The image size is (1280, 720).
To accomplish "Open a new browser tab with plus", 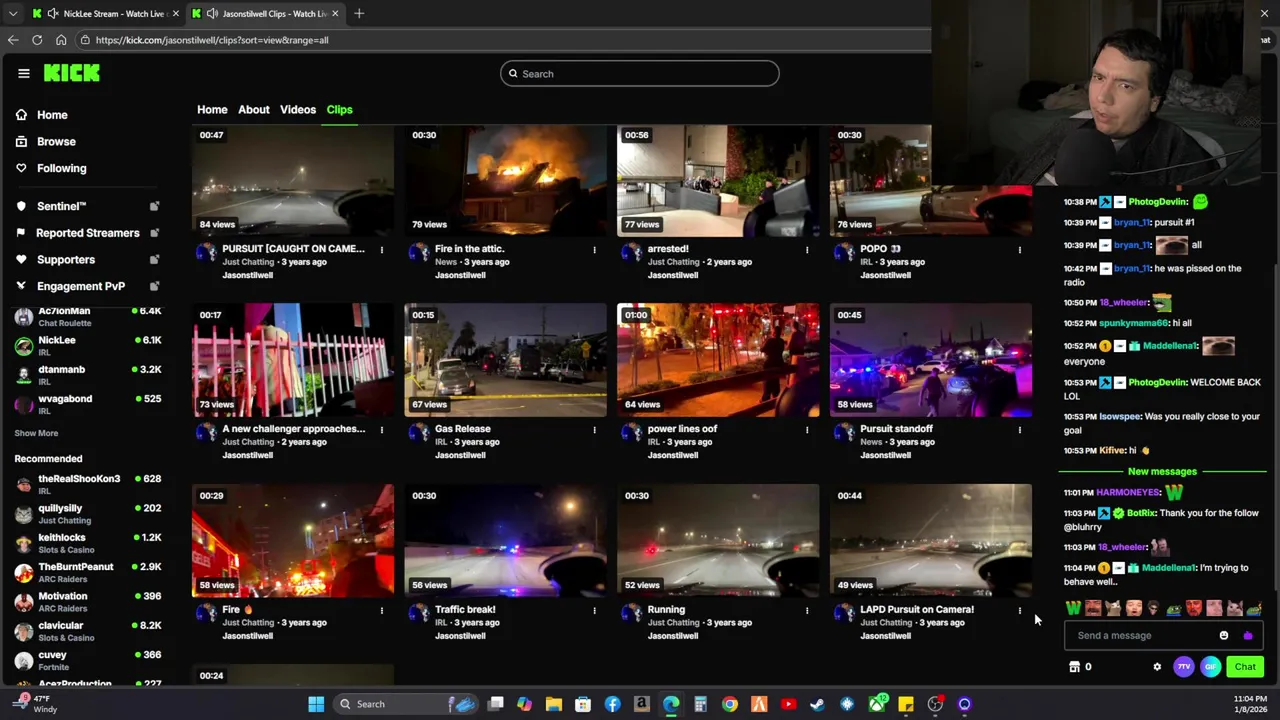I will (x=359, y=13).
